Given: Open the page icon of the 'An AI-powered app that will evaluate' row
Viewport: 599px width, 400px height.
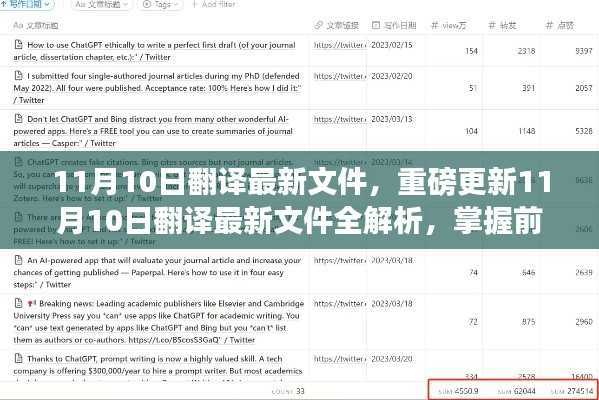Looking at the screenshot, I should pos(18,260).
